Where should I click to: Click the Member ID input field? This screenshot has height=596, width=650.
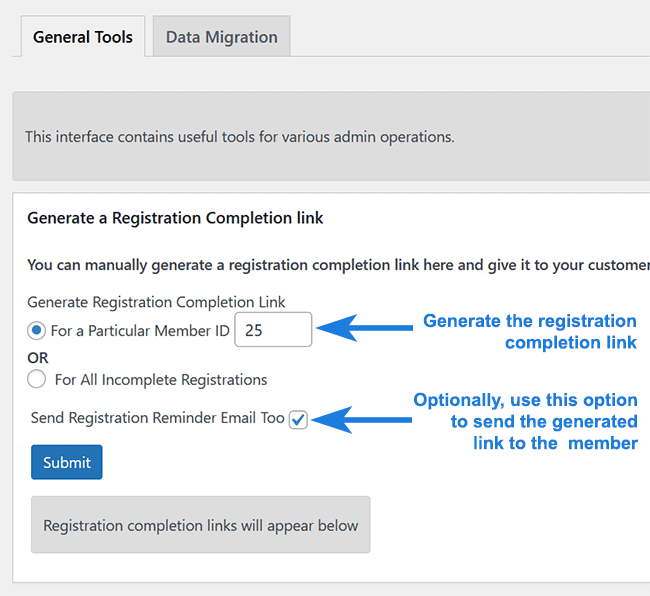pyautogui.click(x=273, y=329)
